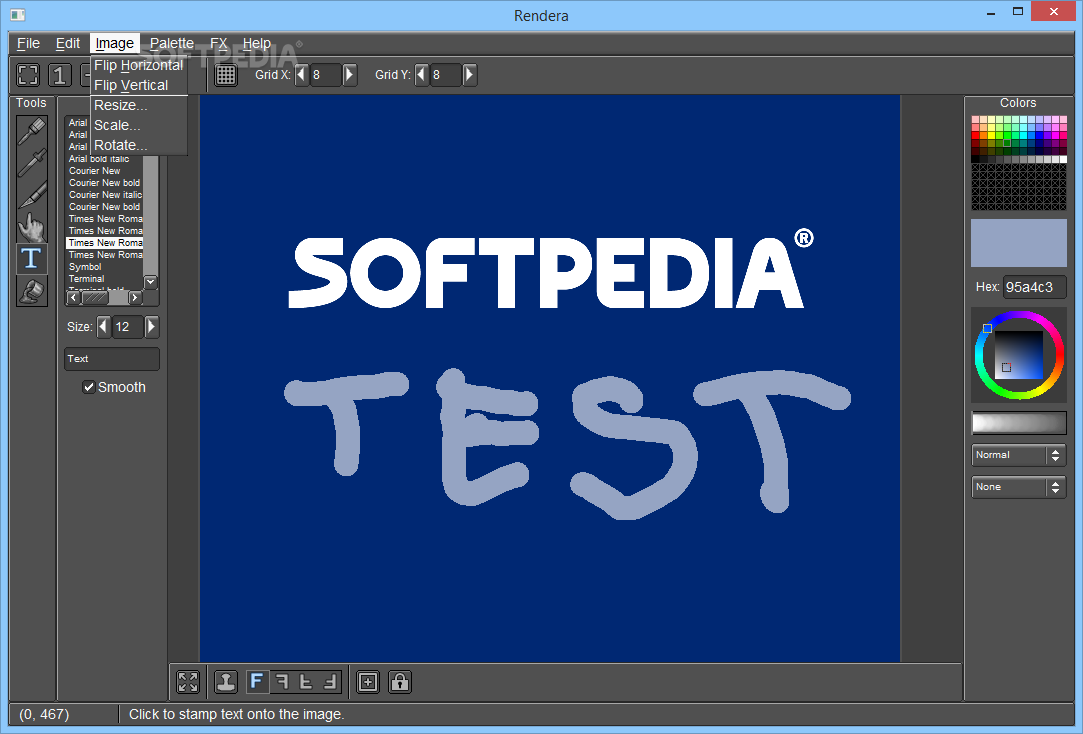Select the Paintbrush tool
Image resolution: width=1083 pixels, height=734 pixels.
tap(32, 130)
